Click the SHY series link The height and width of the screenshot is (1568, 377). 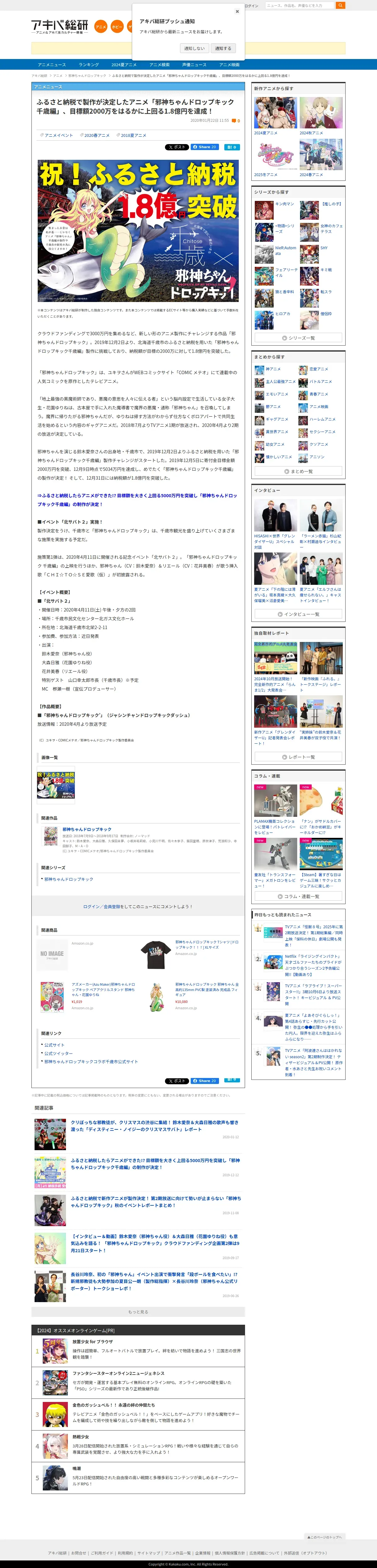coord(323,248)
